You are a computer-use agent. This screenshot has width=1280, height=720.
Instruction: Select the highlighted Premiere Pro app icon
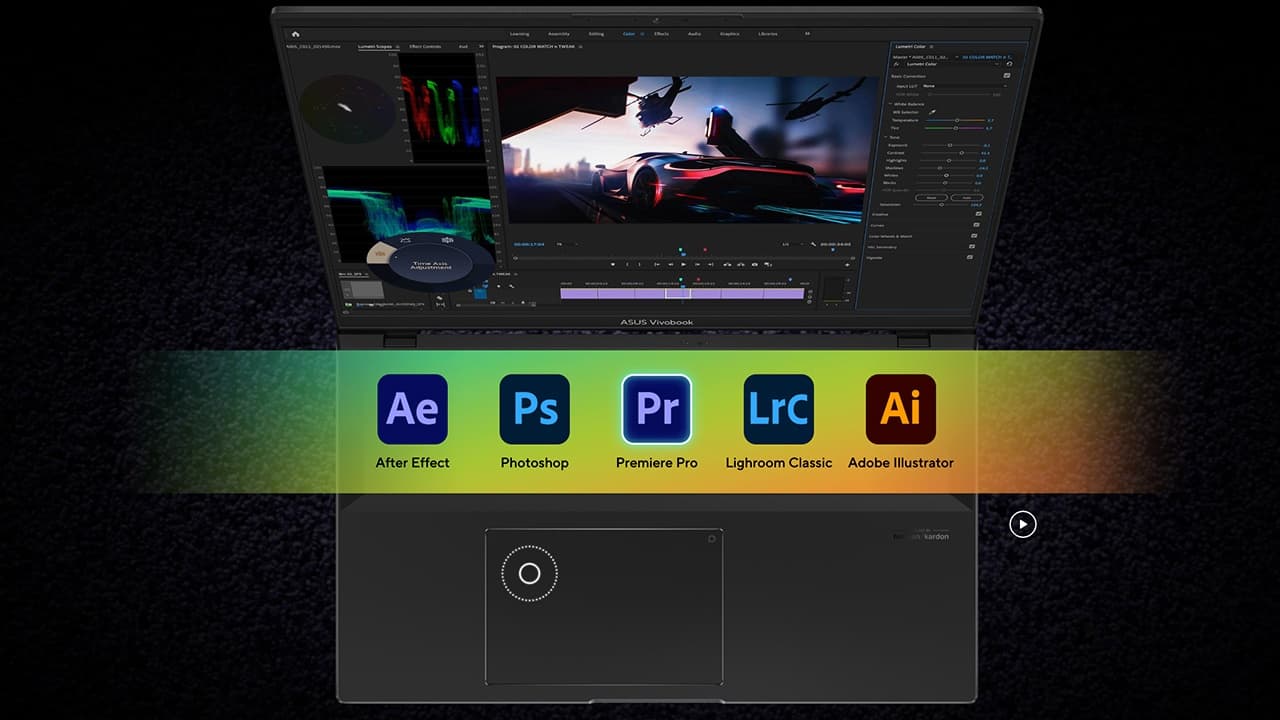point(656,409)
